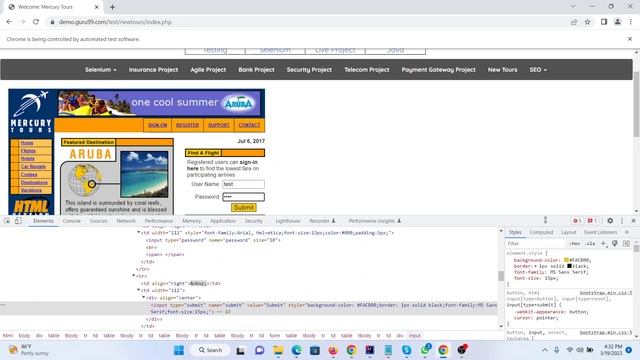This screenshot has height=360, width=640.
Task: Collapse the td width="112" node above the div
Action: (x=138, y=290)
